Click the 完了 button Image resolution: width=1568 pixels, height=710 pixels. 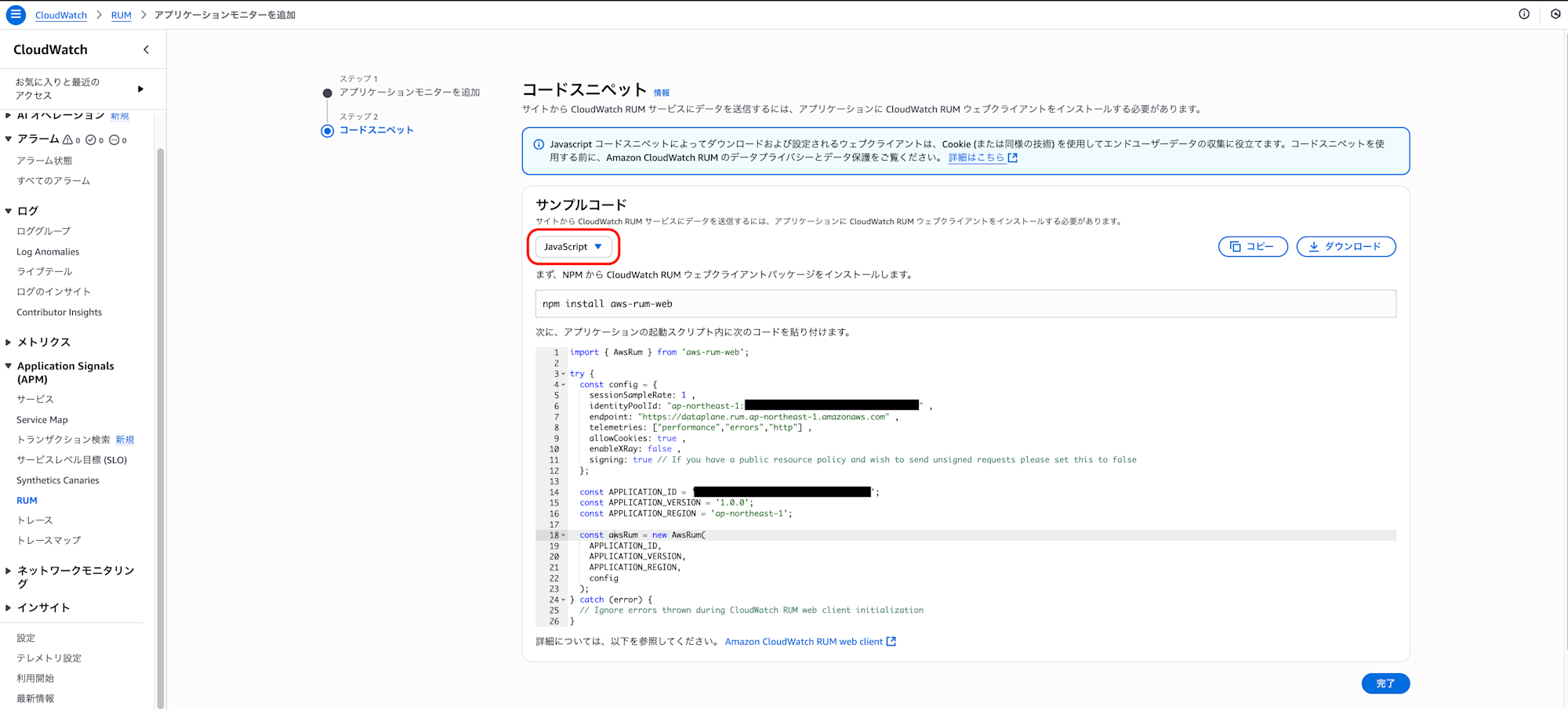1385,683
